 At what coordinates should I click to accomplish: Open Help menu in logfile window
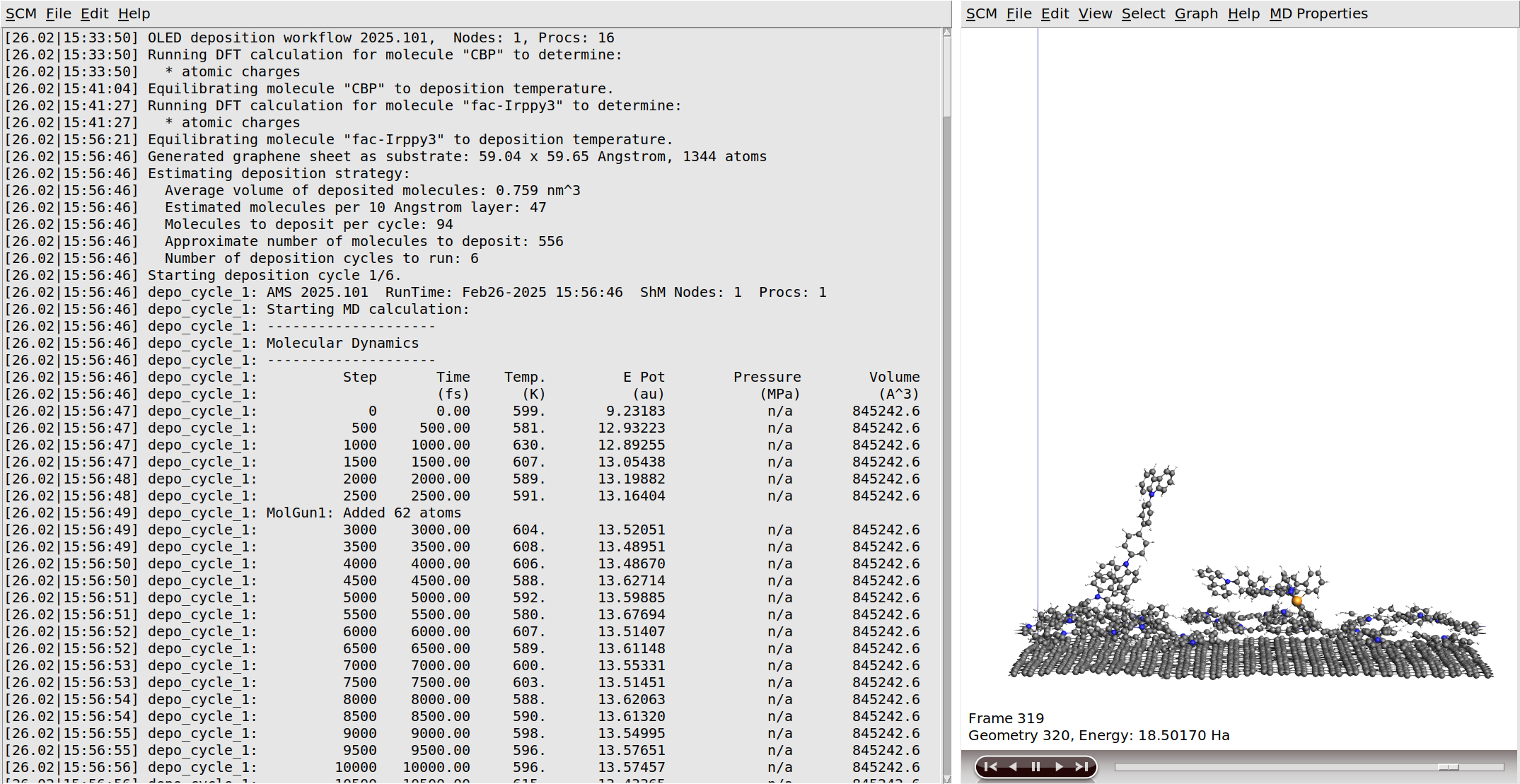134,13
